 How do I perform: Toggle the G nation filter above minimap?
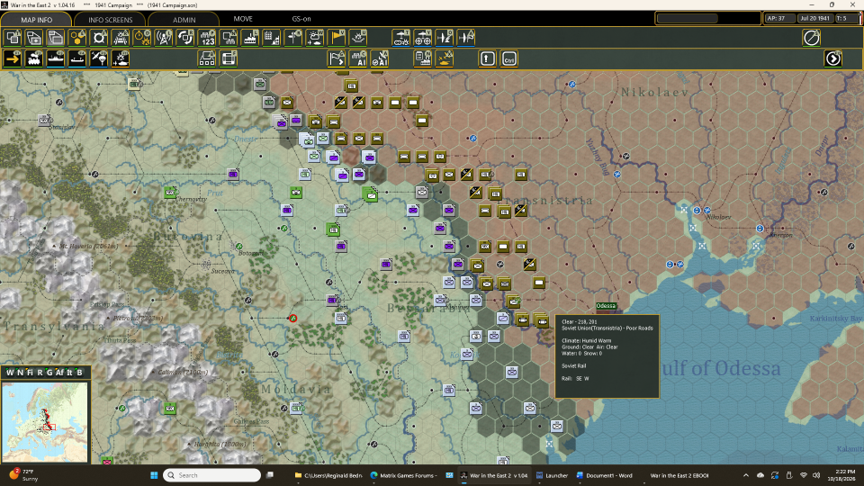point(49,372)
